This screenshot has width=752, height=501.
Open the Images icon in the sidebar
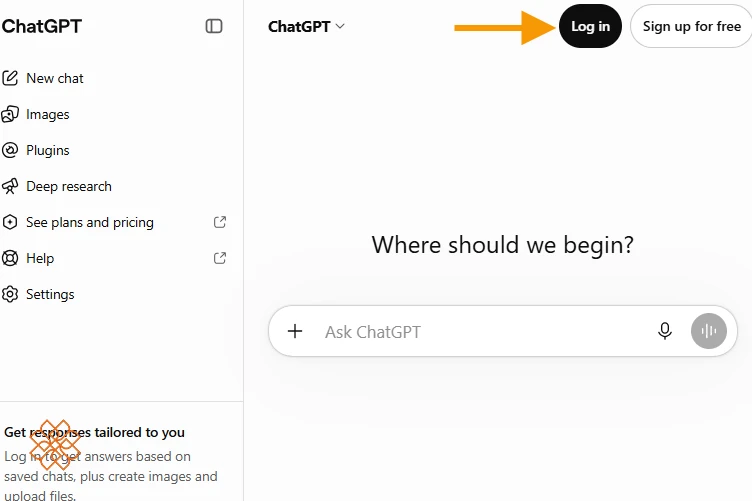[x=10, y=115]
